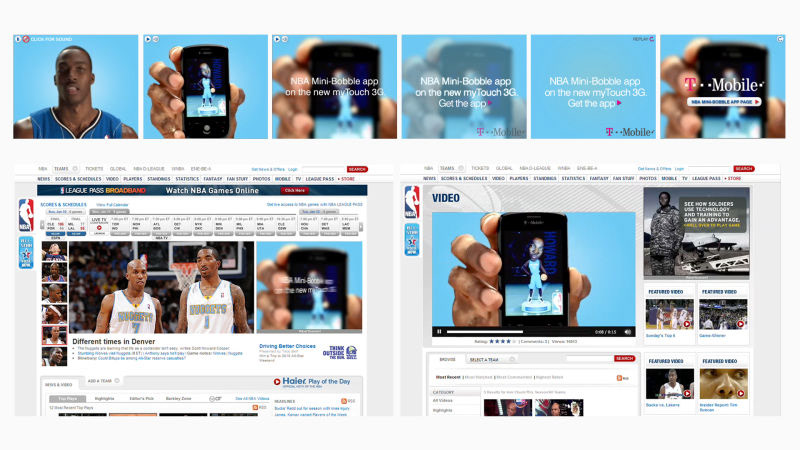Click the top-right icon on last banner frame
Viewport: 800px width, 450px height.
(x=780, y=39)
